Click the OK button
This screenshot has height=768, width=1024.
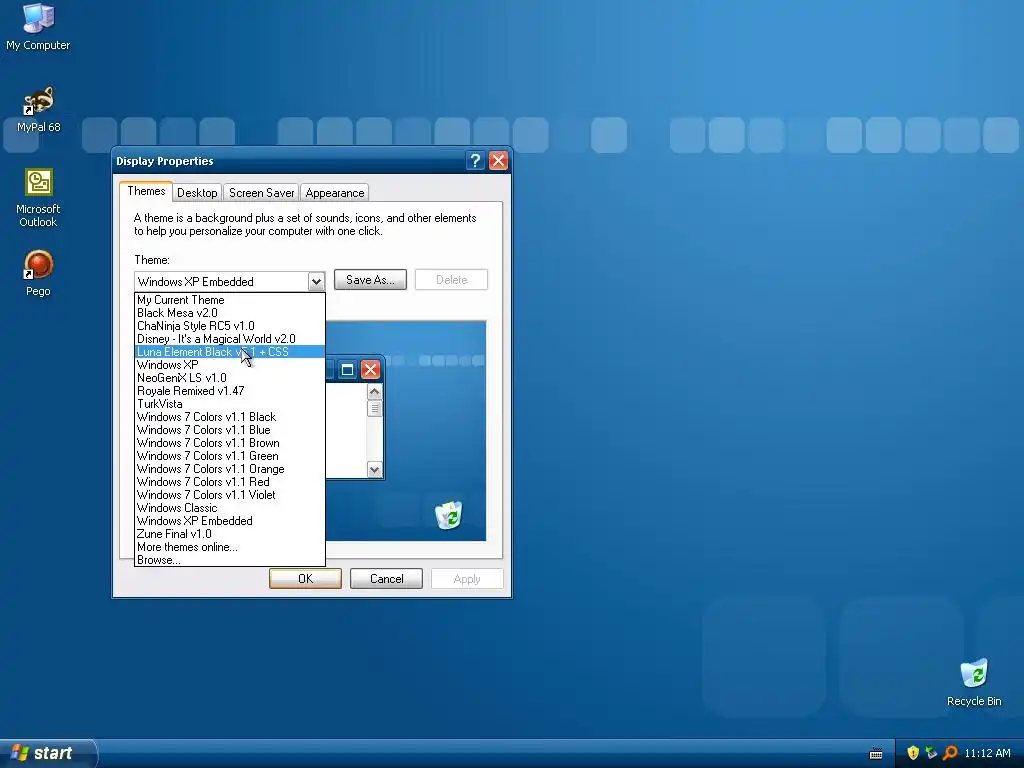click(x=305, y=579)
